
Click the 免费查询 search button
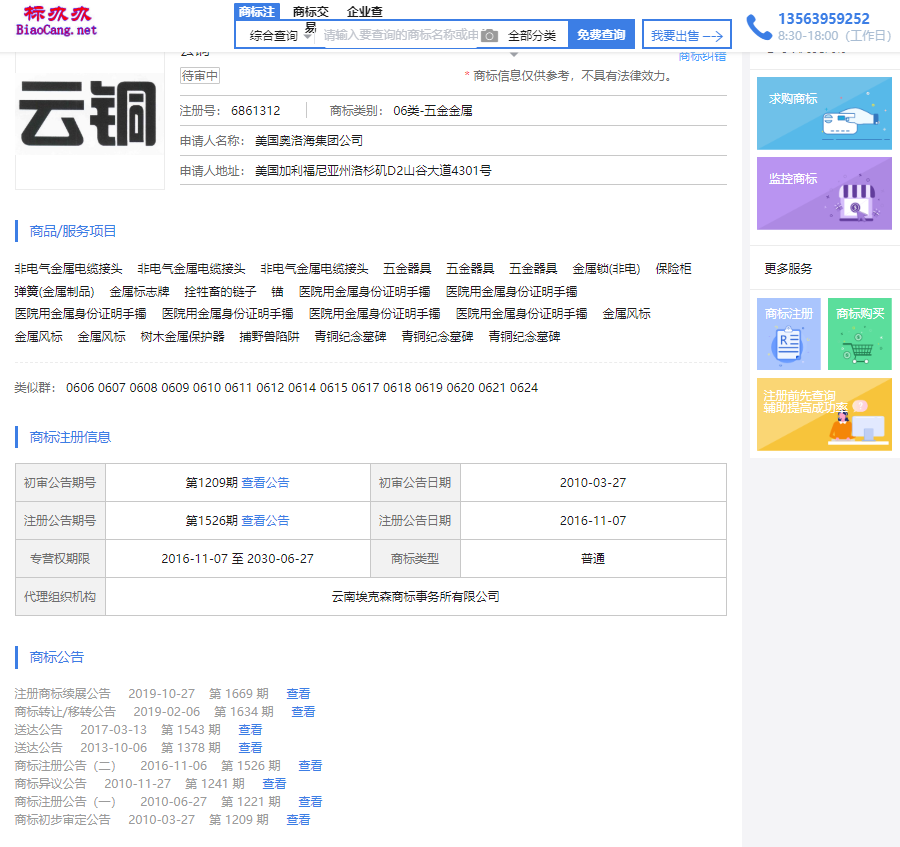coord(601,34)
